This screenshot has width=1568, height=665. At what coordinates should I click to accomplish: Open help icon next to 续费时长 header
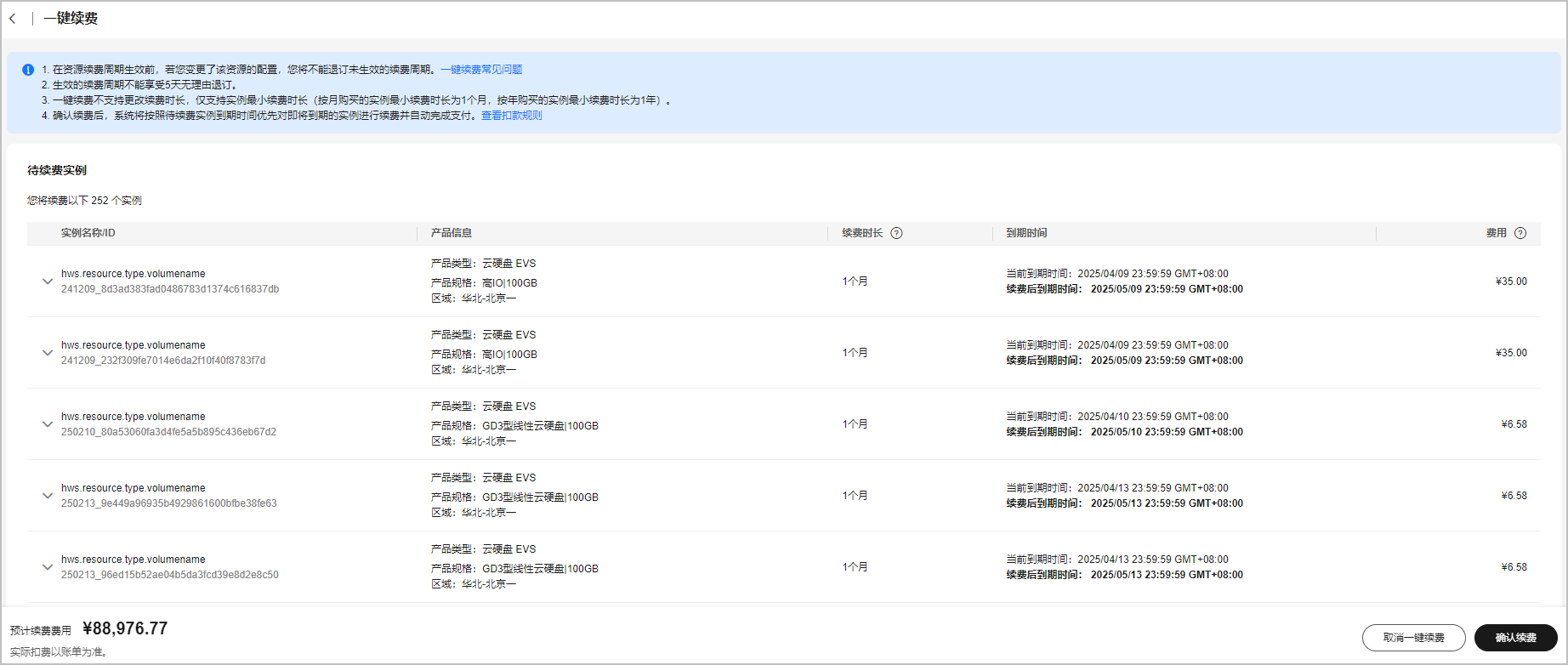[x=896, y=233]
